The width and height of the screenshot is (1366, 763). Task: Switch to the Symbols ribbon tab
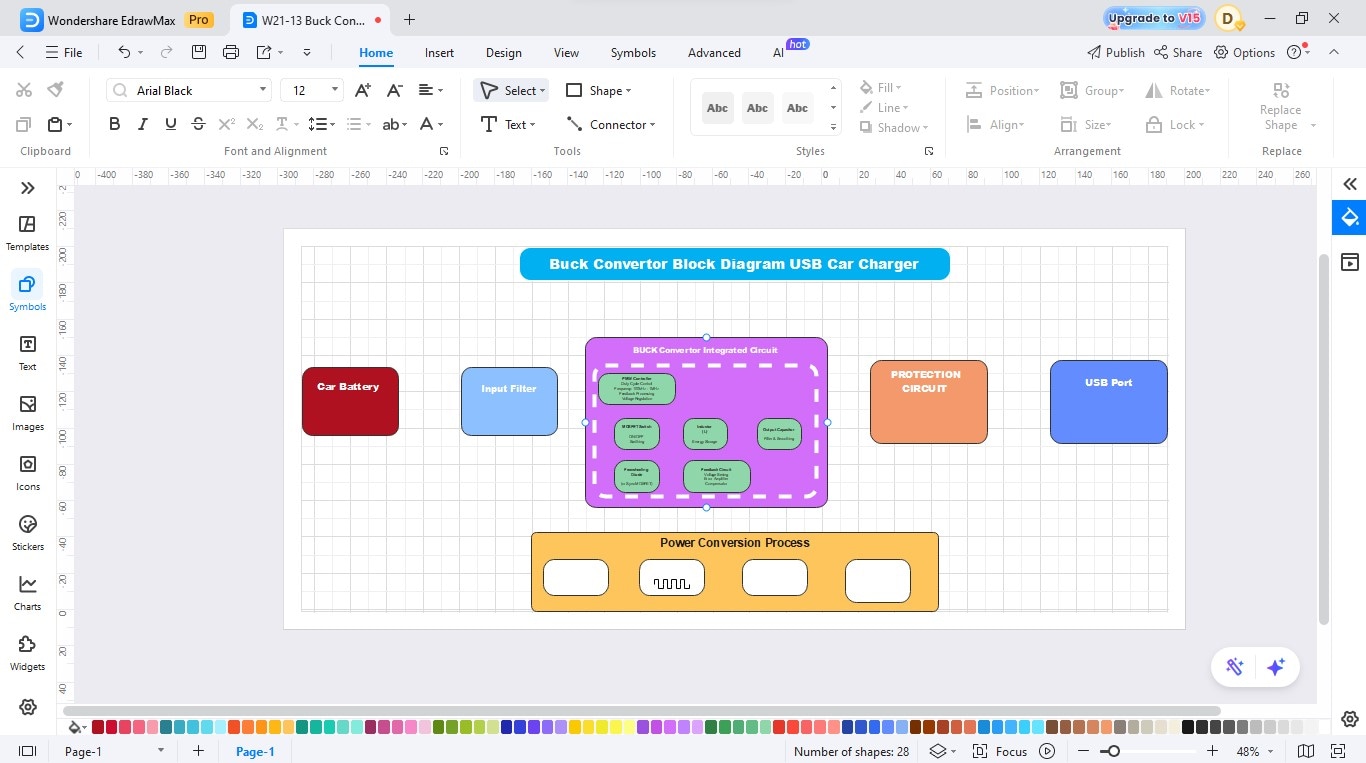coord(633,53)
